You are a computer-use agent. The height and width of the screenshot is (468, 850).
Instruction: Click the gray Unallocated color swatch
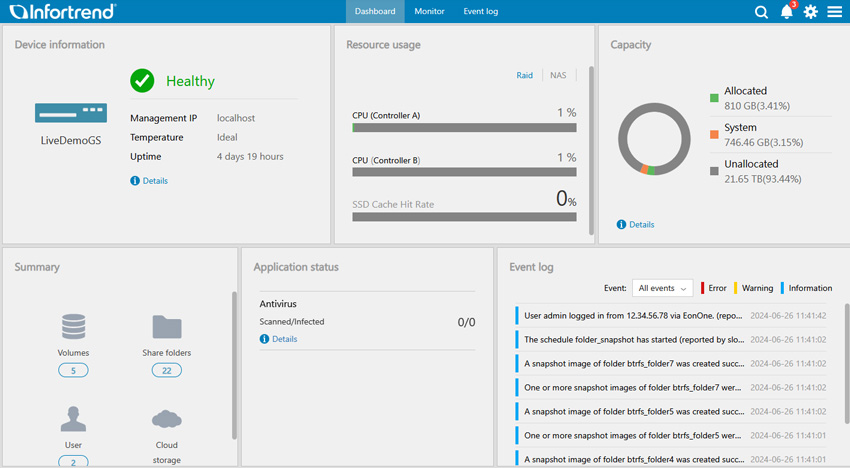pos(714,171)
